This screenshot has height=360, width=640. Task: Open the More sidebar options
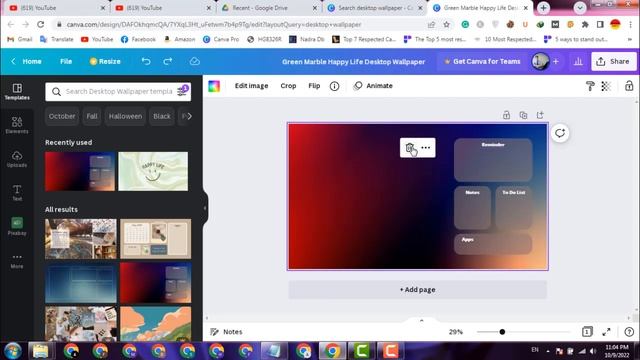tap(17, 260)
